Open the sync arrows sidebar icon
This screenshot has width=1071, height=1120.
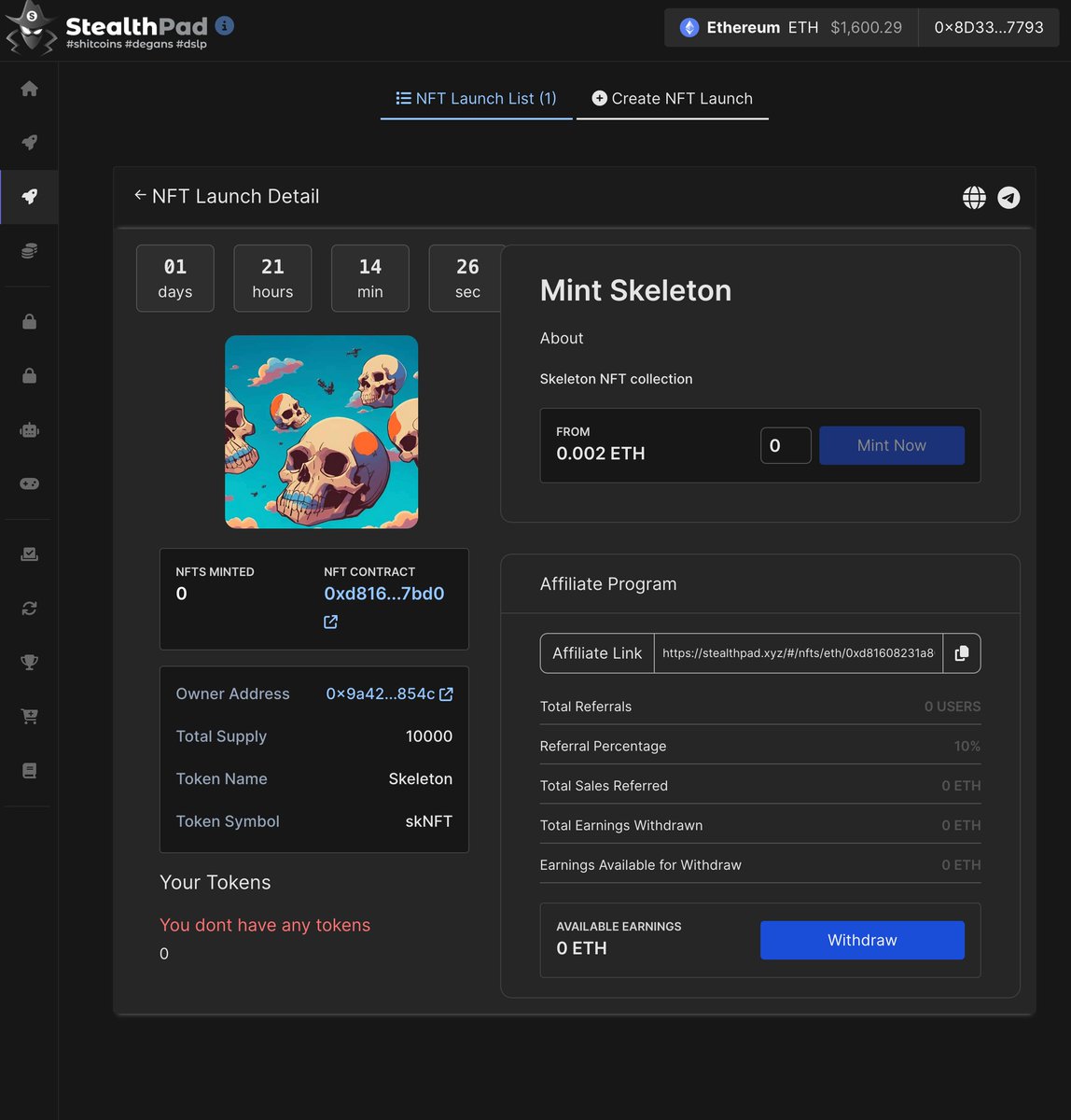click(x=29, y=609)
